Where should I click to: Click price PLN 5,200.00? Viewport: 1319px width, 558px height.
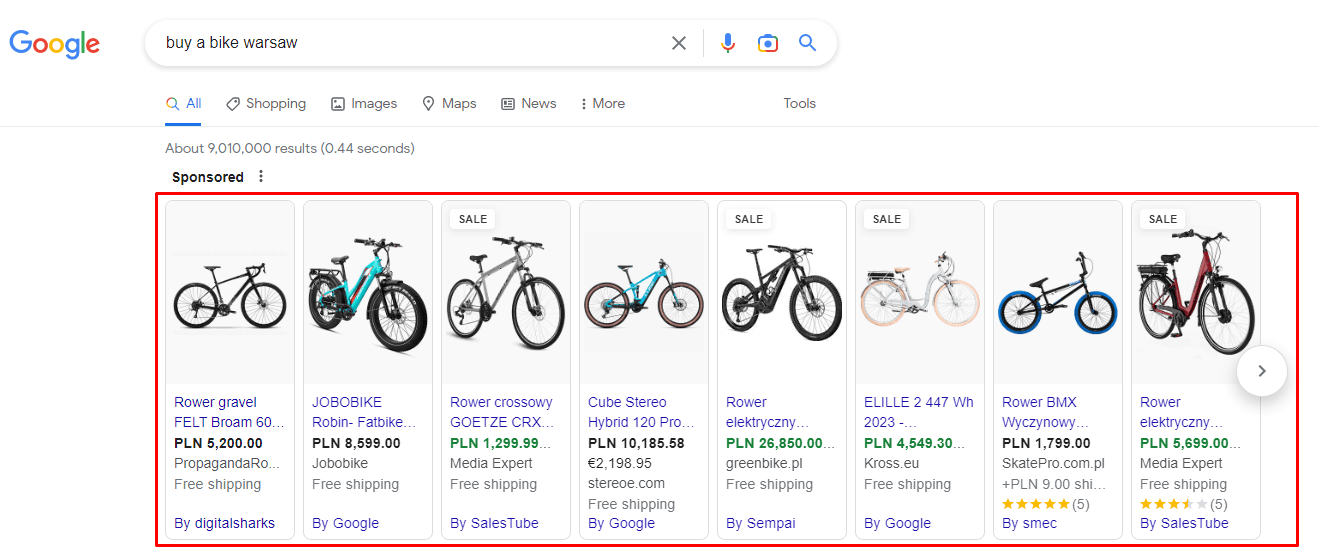(x=218, y=443)
